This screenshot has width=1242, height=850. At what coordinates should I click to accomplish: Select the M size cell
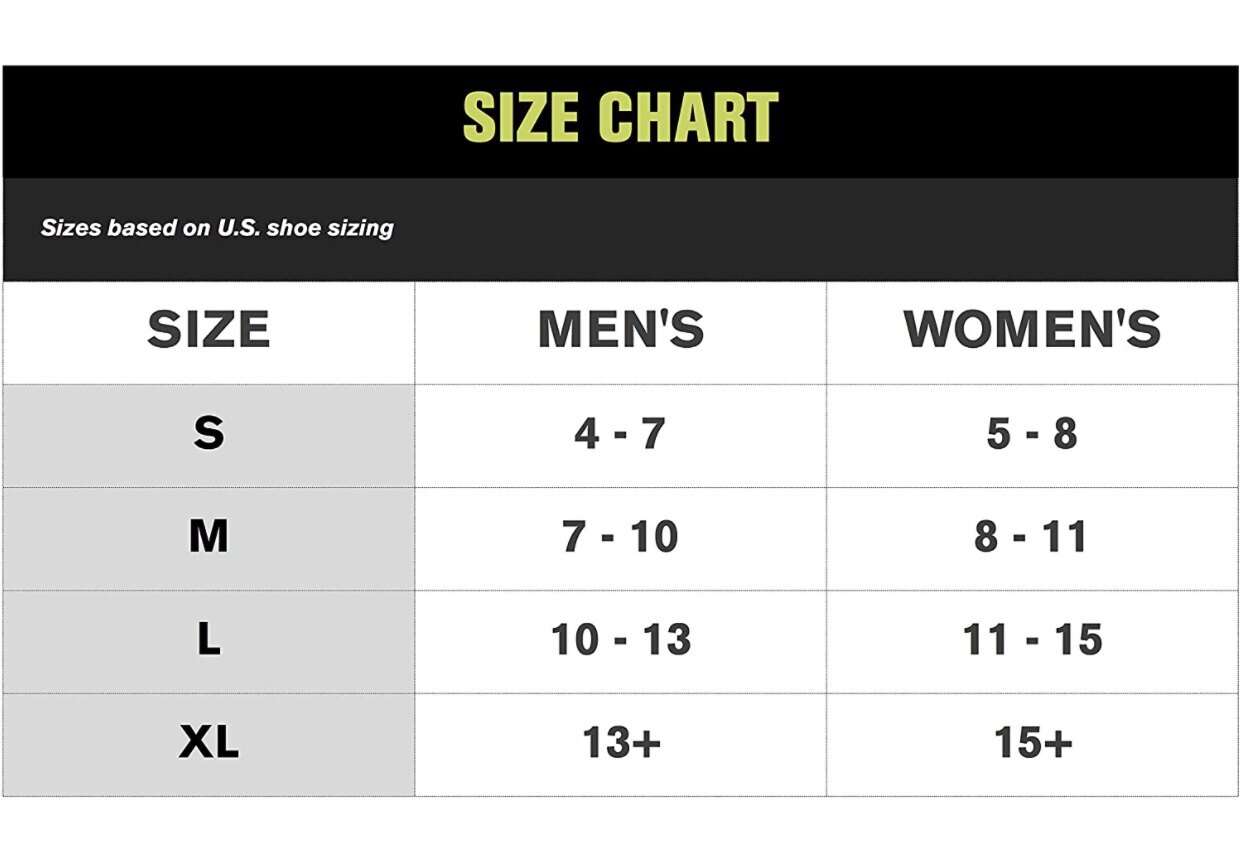coord(209,537)
